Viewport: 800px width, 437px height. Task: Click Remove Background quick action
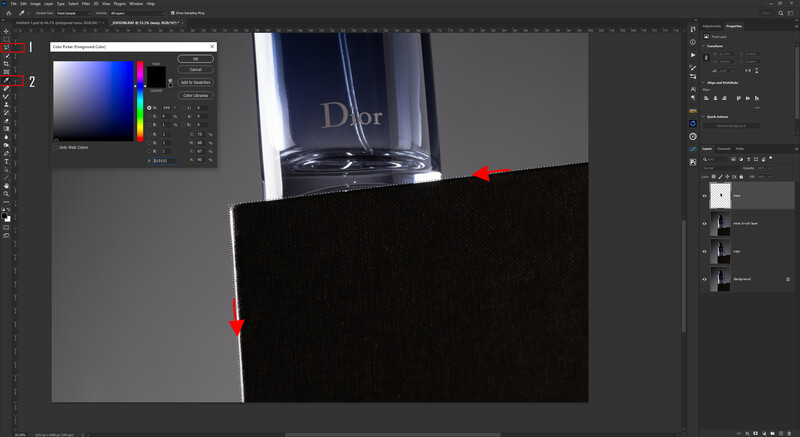(731, 125)
